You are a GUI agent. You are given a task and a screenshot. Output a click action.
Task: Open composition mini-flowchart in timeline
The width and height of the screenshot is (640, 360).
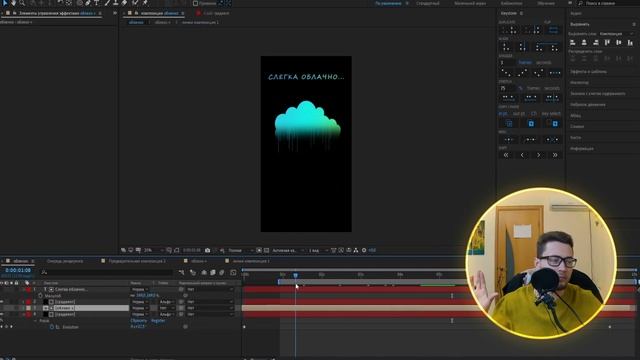click(x=182, y=272)
